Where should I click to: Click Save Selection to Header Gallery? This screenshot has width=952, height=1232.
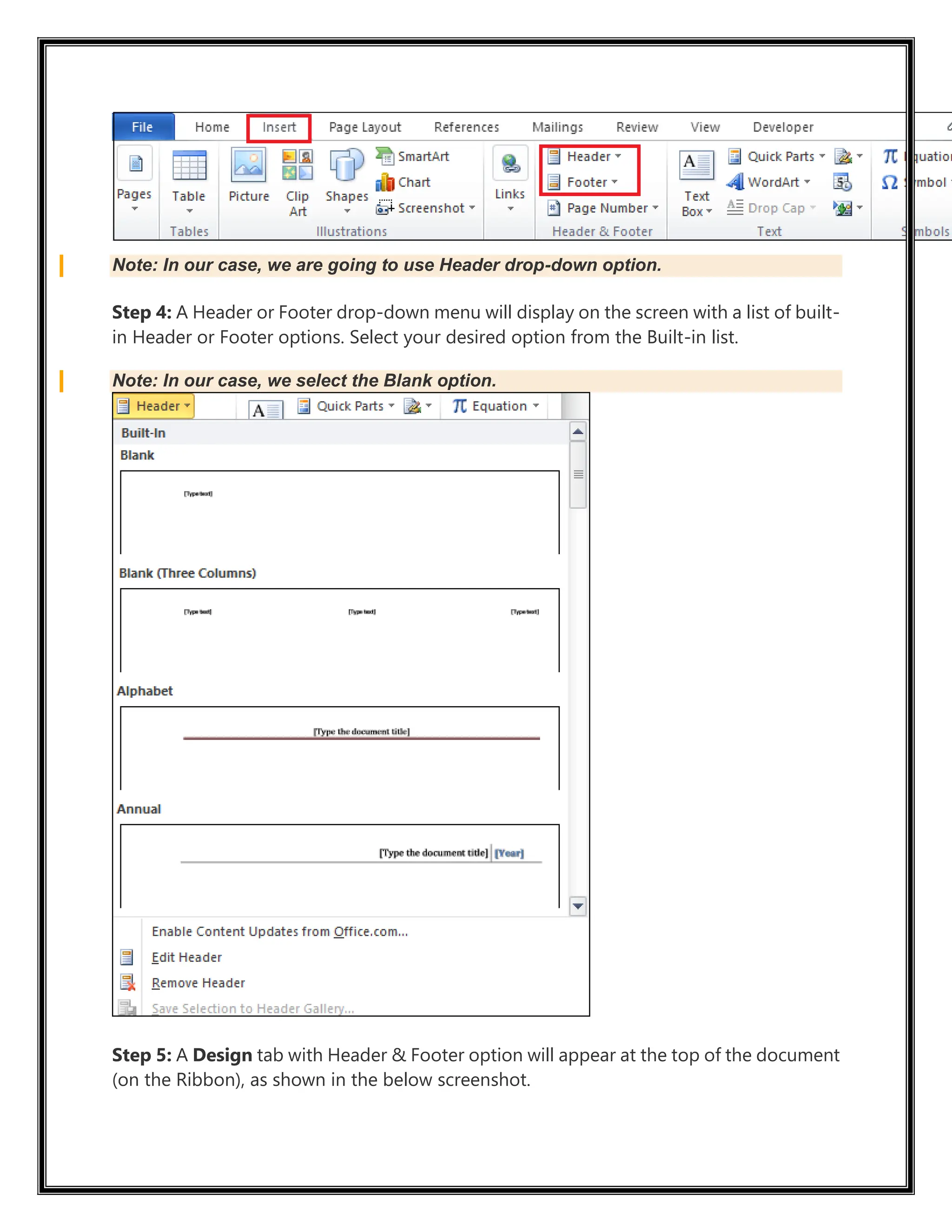(x=253, y=1009)
